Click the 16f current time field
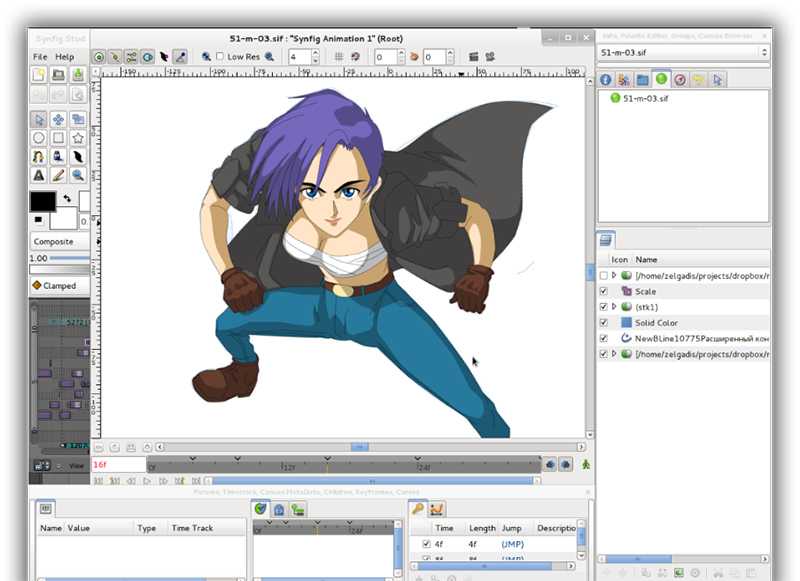Viewport: 800px width, 581px height. click(118, 465)
